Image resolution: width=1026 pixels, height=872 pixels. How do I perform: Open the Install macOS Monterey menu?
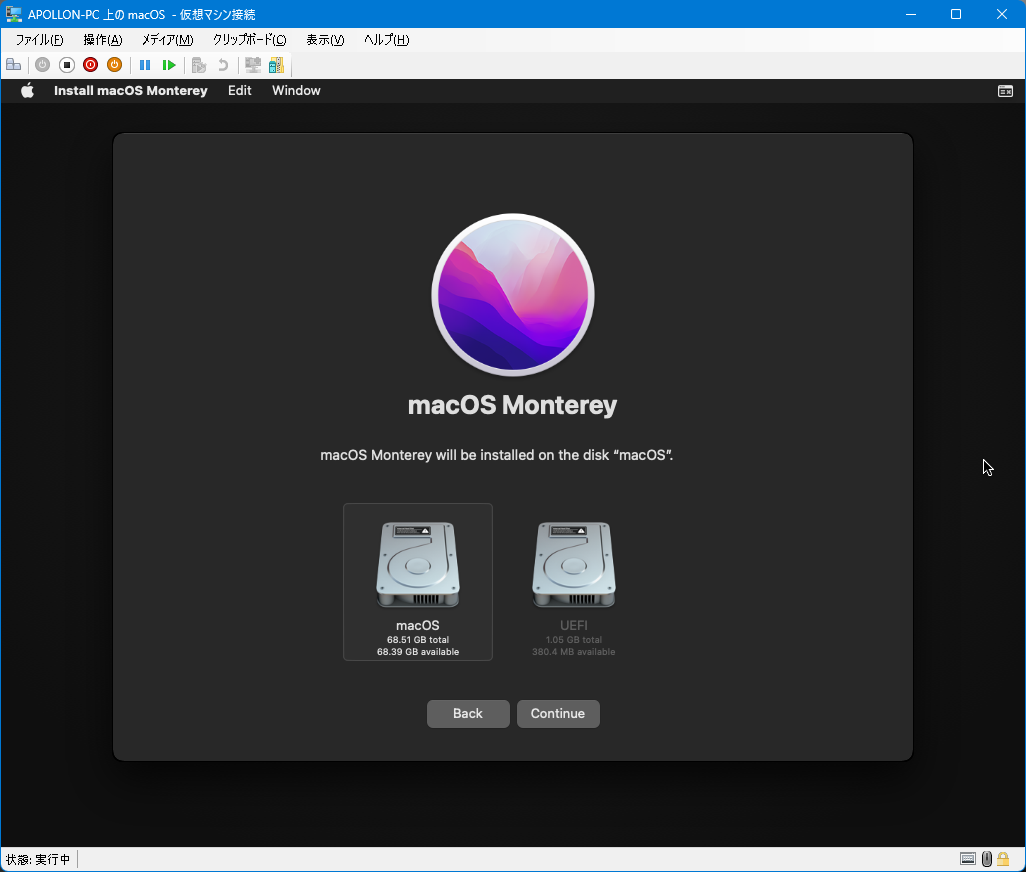pos(131,90)
